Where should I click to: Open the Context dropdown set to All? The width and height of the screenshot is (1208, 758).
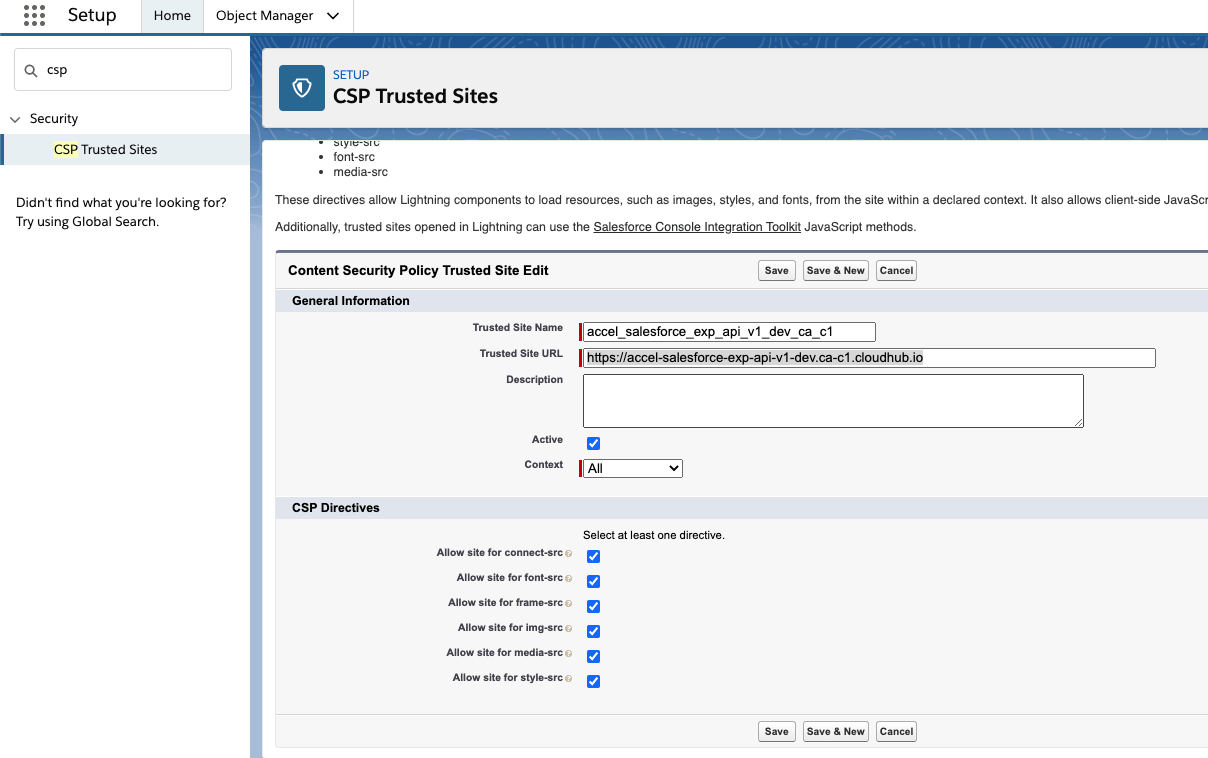click(x=633, y=468)
